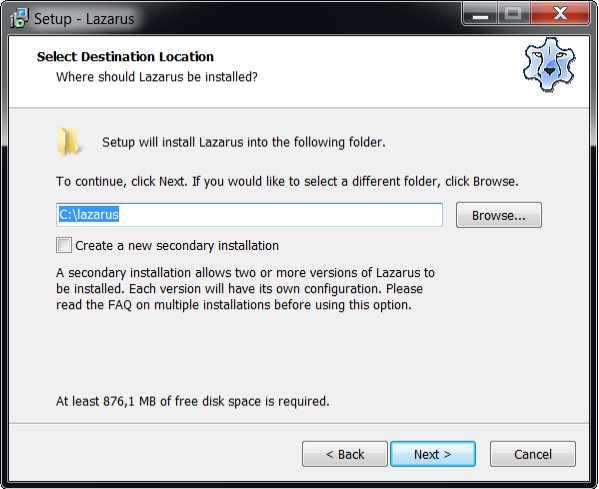The image size is (599, 489).
Task: Close the Lazarus setup window
Action: [560, 14]
